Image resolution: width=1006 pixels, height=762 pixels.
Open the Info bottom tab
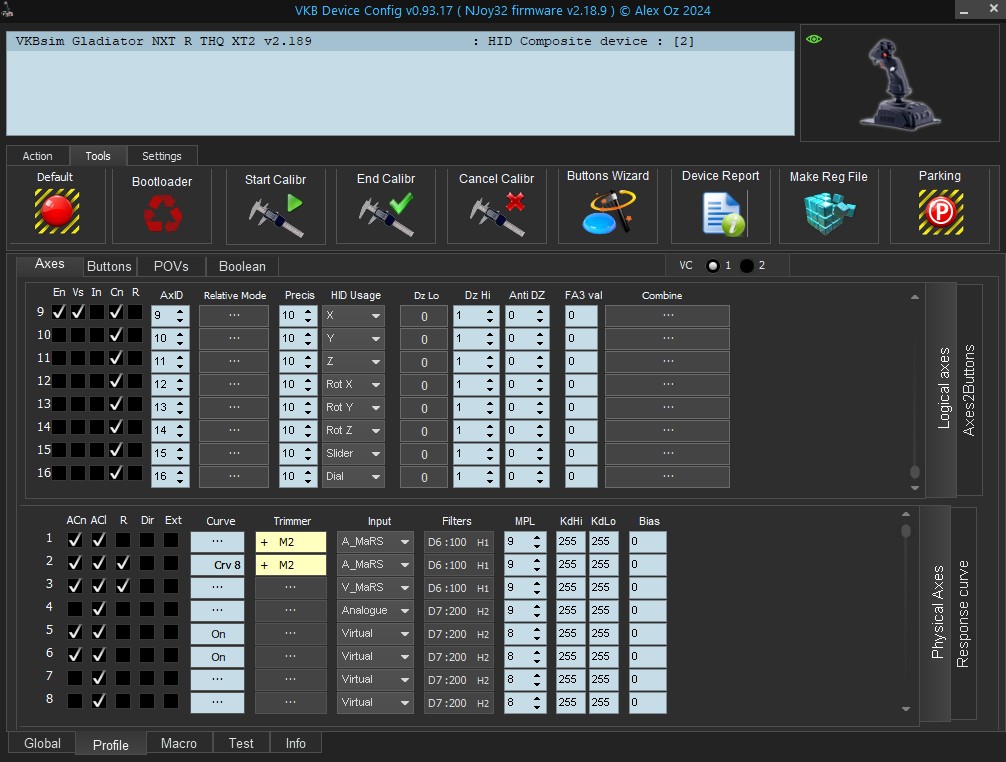(296, 743)
